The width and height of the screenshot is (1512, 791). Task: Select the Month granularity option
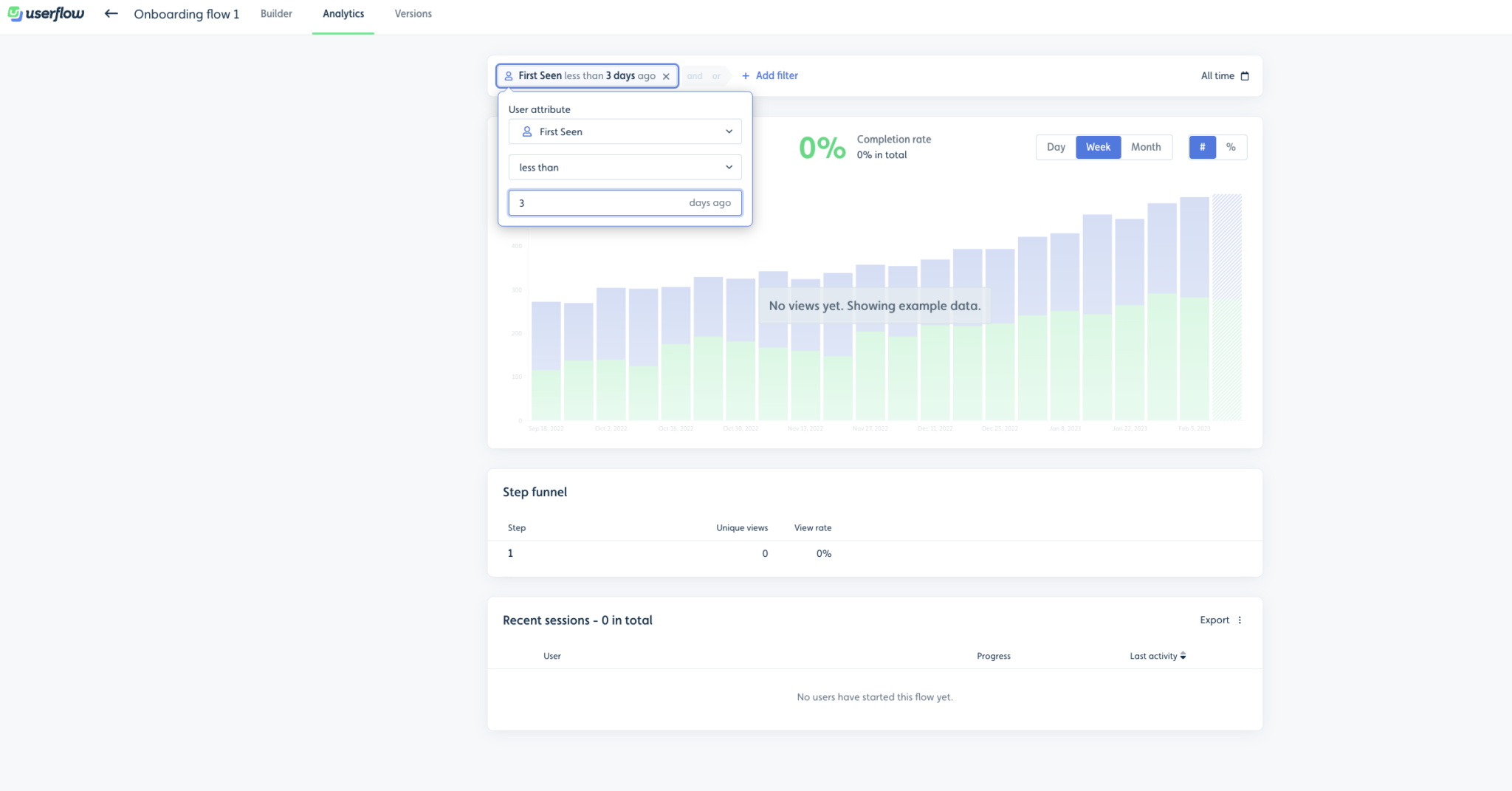[1146, 147]
